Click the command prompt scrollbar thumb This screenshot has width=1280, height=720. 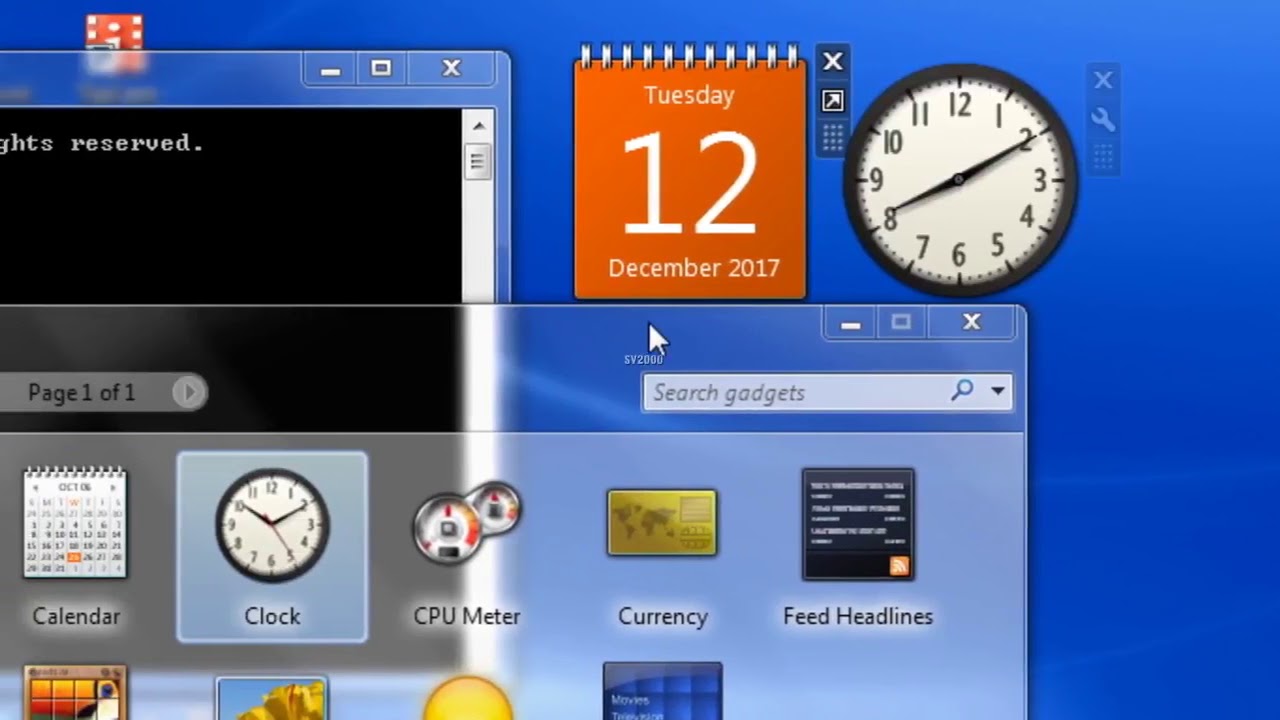(477, 161)
